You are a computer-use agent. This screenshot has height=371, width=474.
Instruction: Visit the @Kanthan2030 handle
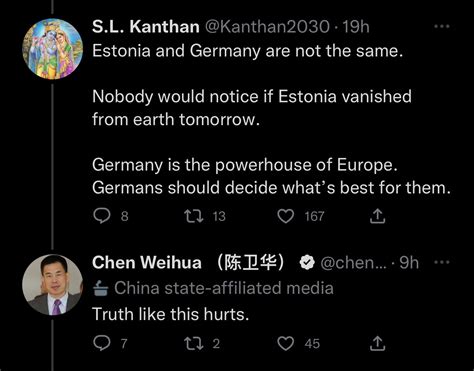pos(267,27)
